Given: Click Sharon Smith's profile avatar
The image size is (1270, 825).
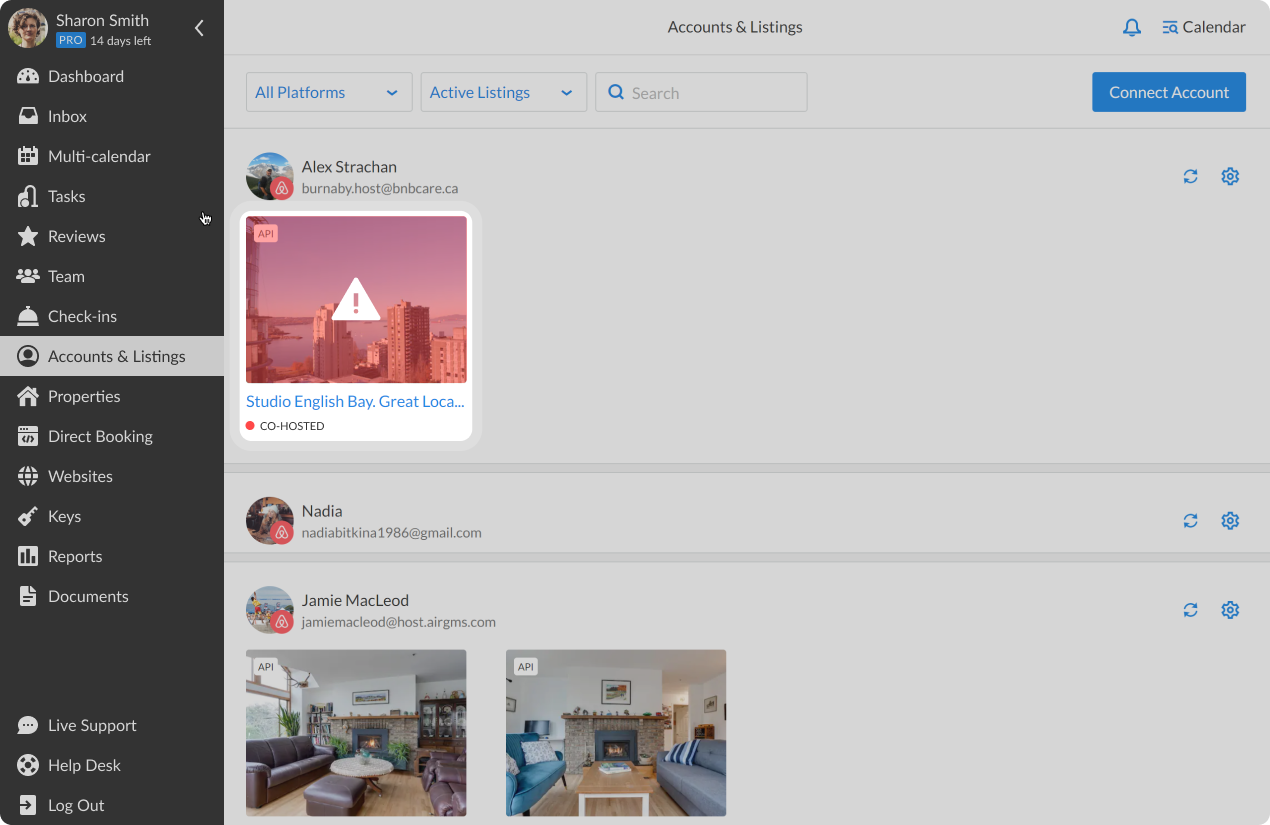Looking at the screenshot, I should 28,28.
